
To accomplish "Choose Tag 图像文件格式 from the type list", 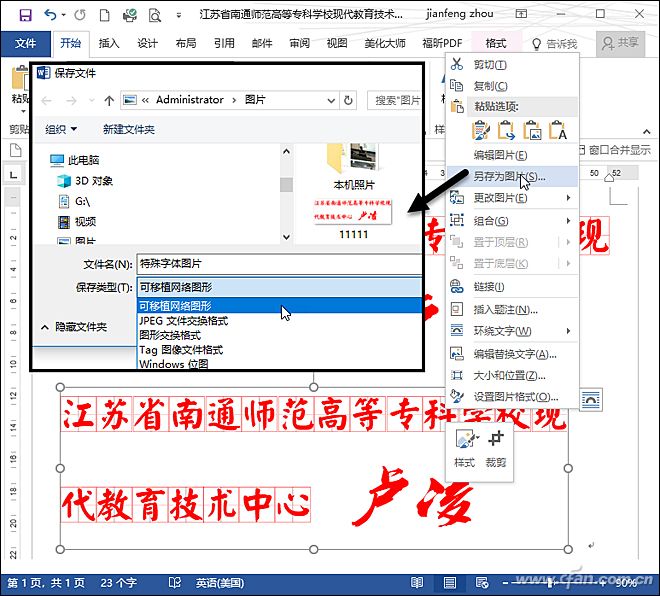I will tap(279, 350).
